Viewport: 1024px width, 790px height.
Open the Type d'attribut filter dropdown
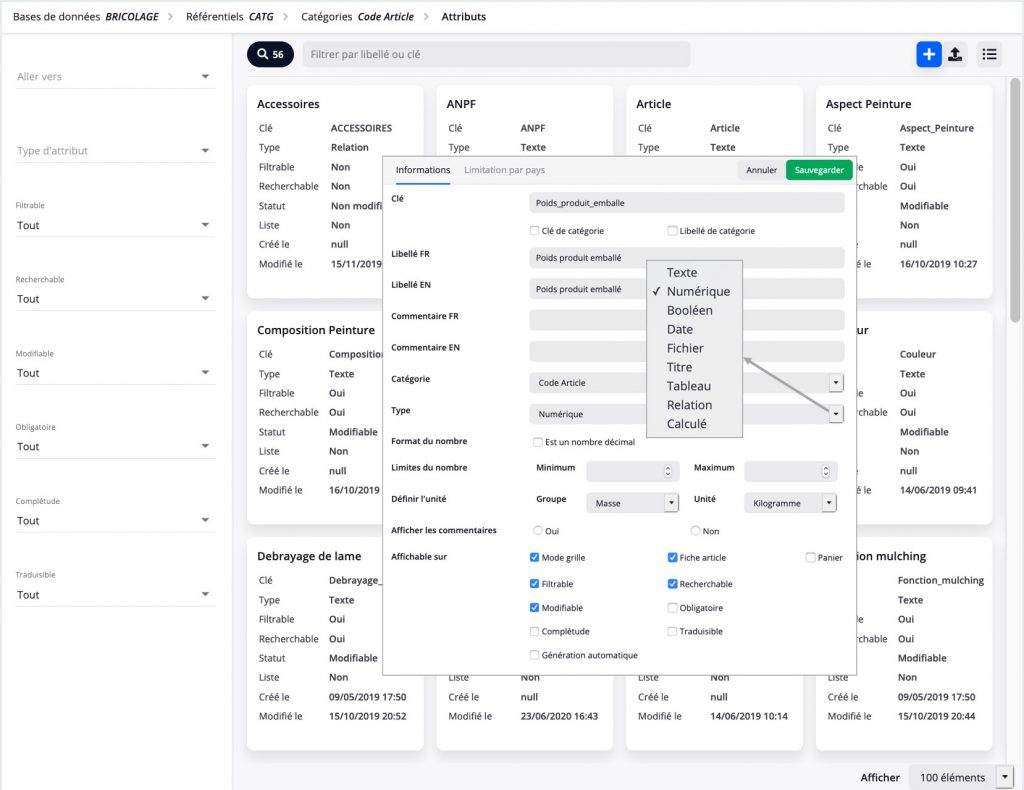(115, 151)
